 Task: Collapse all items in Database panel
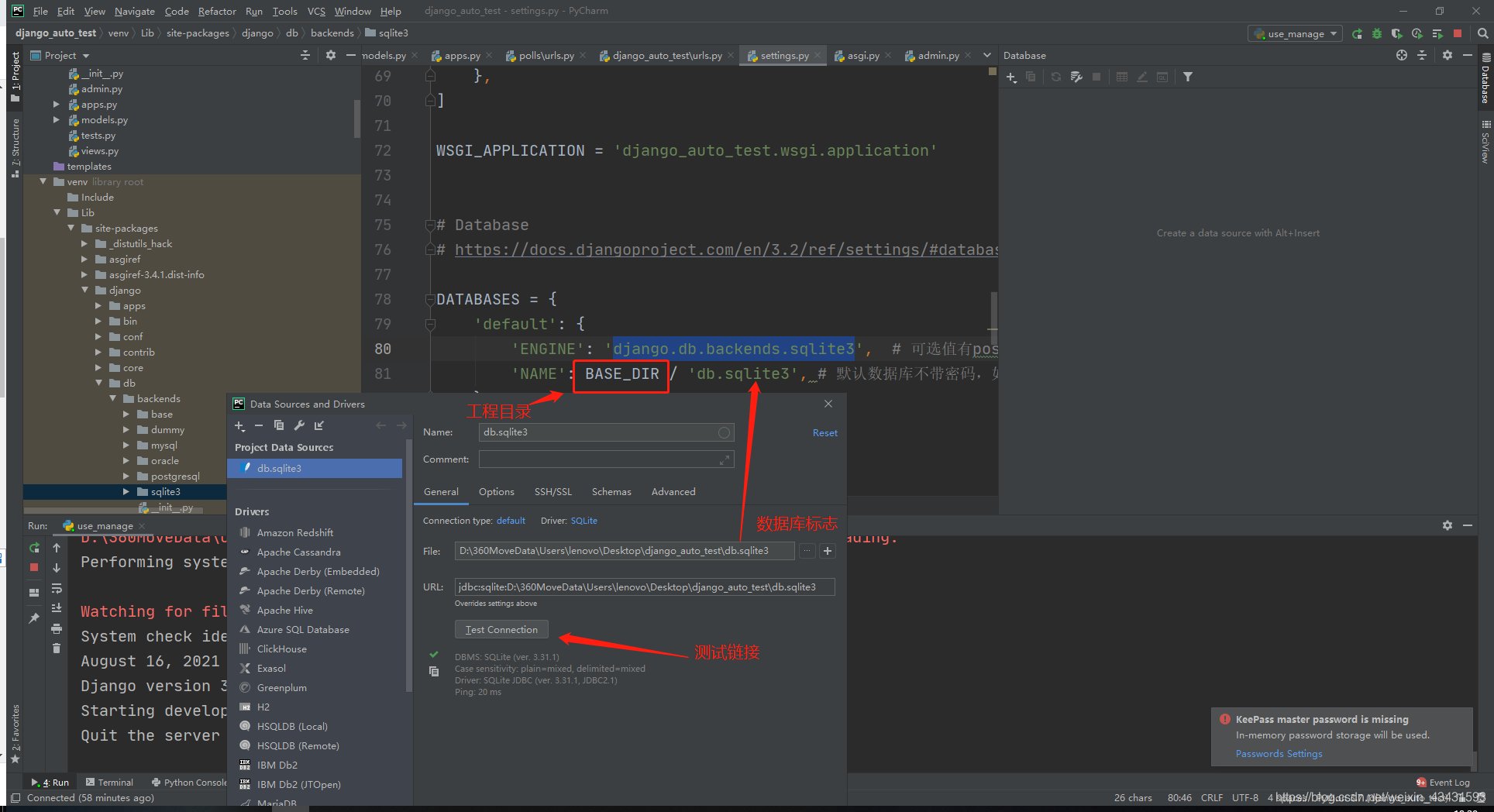coord(1422,56)
